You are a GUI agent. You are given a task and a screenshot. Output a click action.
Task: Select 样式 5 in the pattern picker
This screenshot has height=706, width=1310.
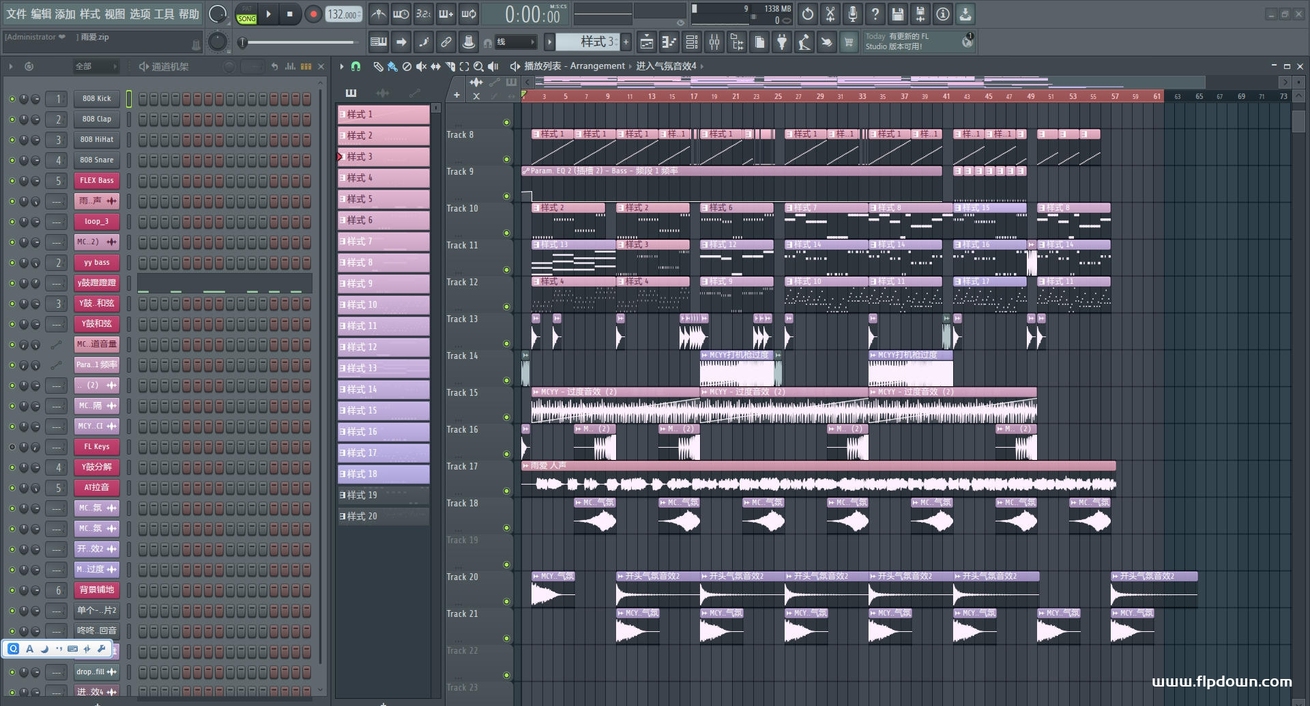click(x=383, y=199)
